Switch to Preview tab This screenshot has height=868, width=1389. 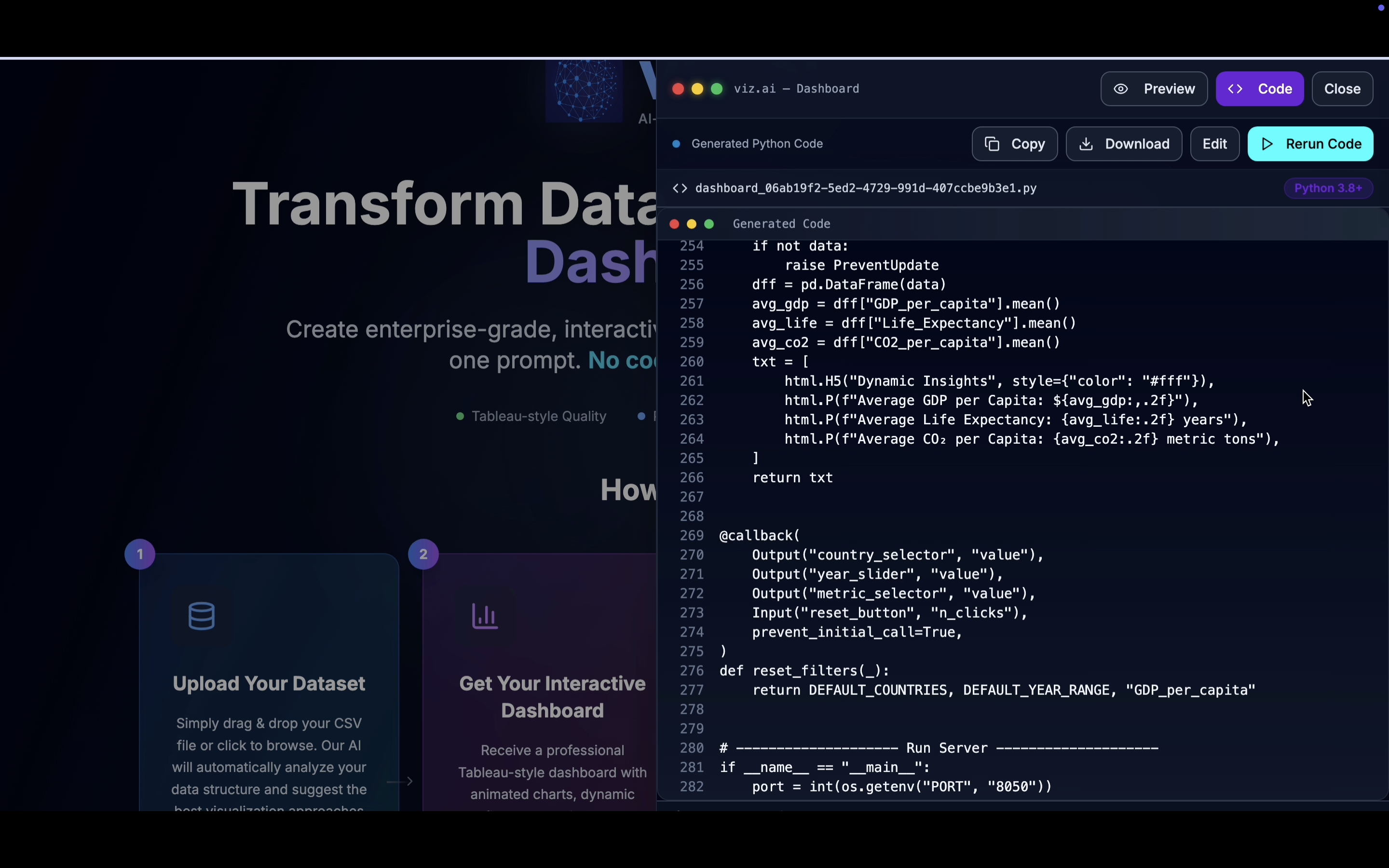[1154, 89]
